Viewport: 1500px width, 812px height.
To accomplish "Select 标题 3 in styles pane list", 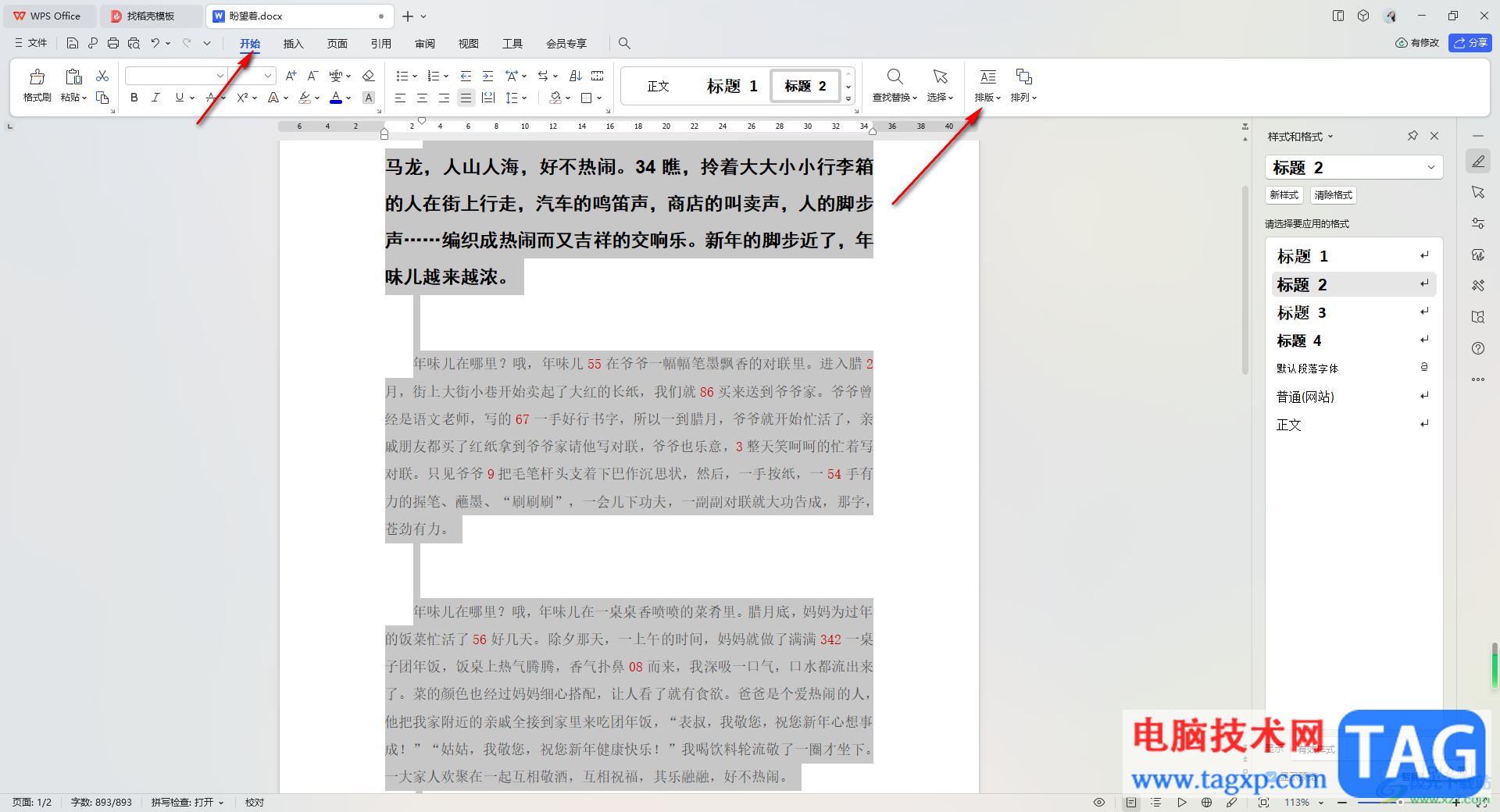I will pos(1354,312).
